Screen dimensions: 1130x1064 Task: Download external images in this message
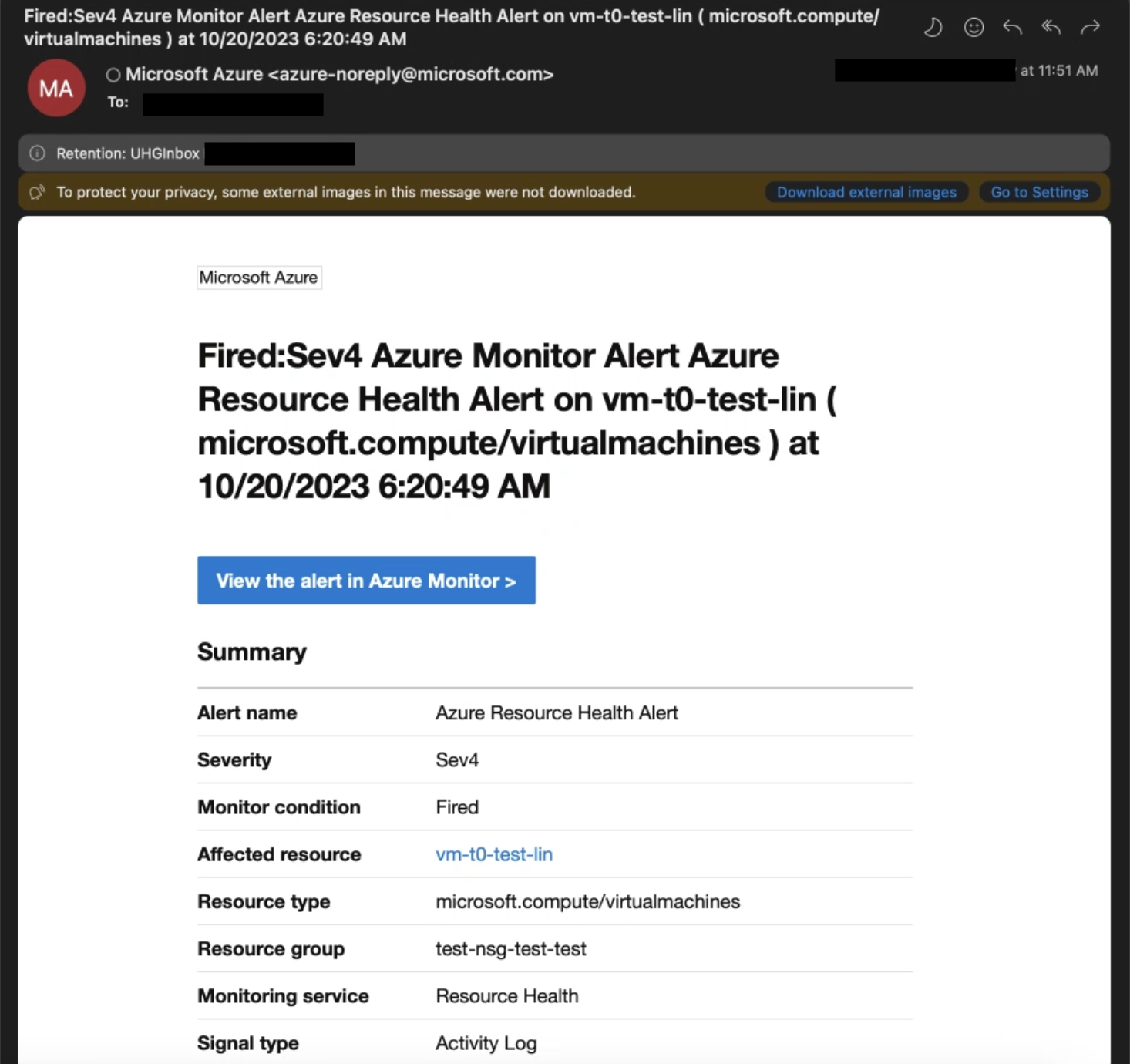pyautogui.click(x=866, y=193)
